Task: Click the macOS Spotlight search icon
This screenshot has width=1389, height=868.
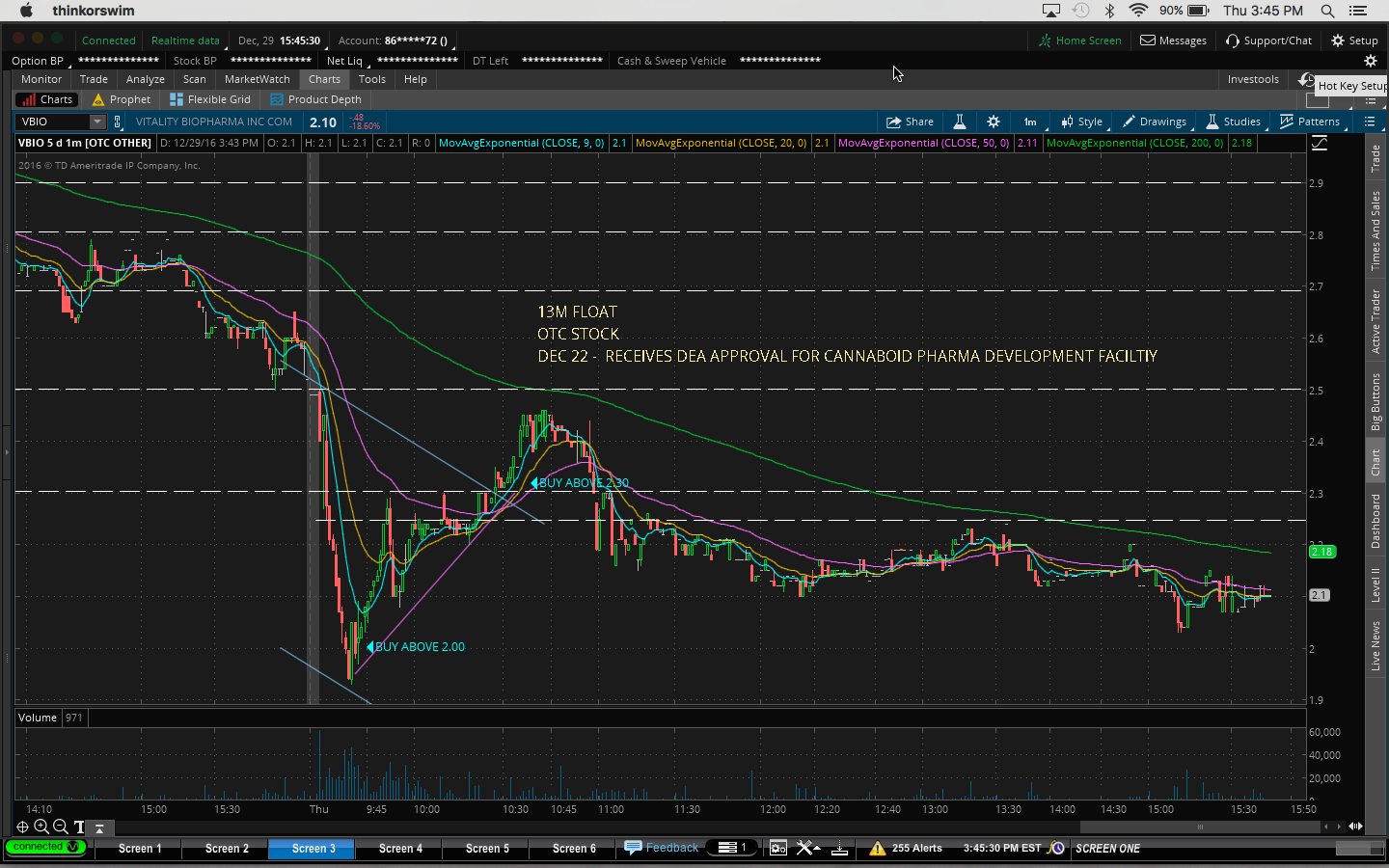Action: point(1327,11)
